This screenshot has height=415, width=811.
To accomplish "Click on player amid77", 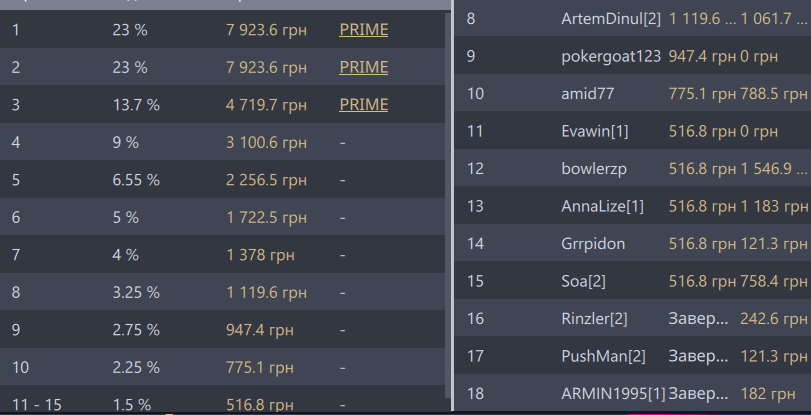I will (x=588, y=94).
